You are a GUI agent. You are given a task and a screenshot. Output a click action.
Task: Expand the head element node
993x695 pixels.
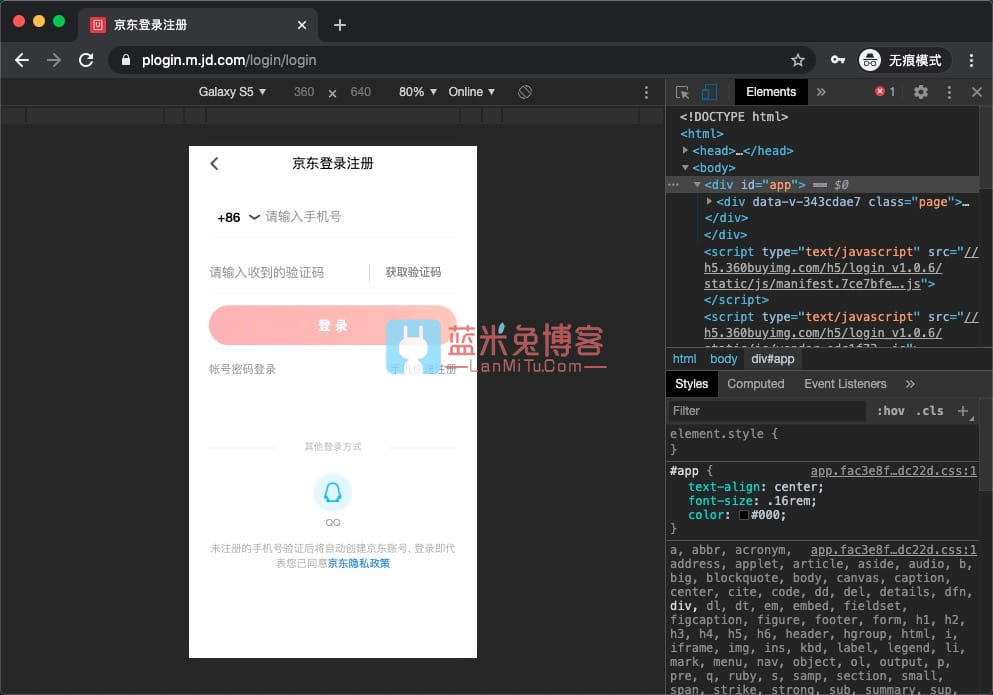(x=685, y=150)
